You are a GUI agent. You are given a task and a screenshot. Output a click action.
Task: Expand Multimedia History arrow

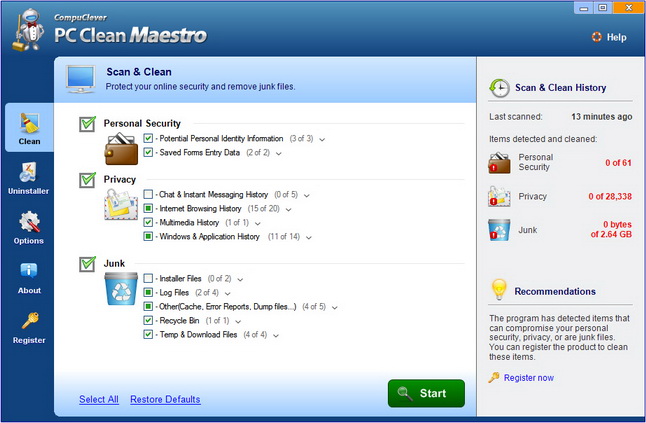[x=257, y=224]
